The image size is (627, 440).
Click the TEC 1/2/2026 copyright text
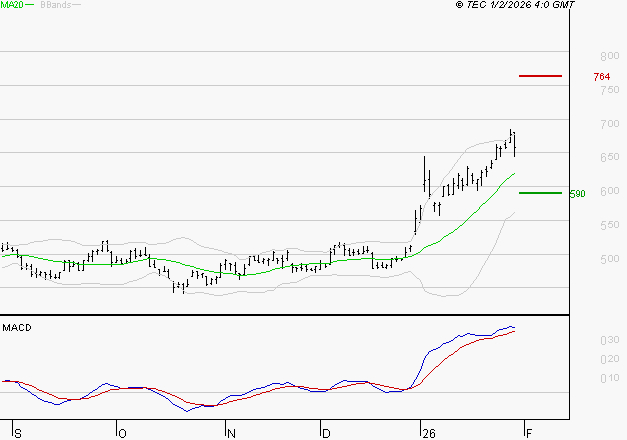click(515, 4)
